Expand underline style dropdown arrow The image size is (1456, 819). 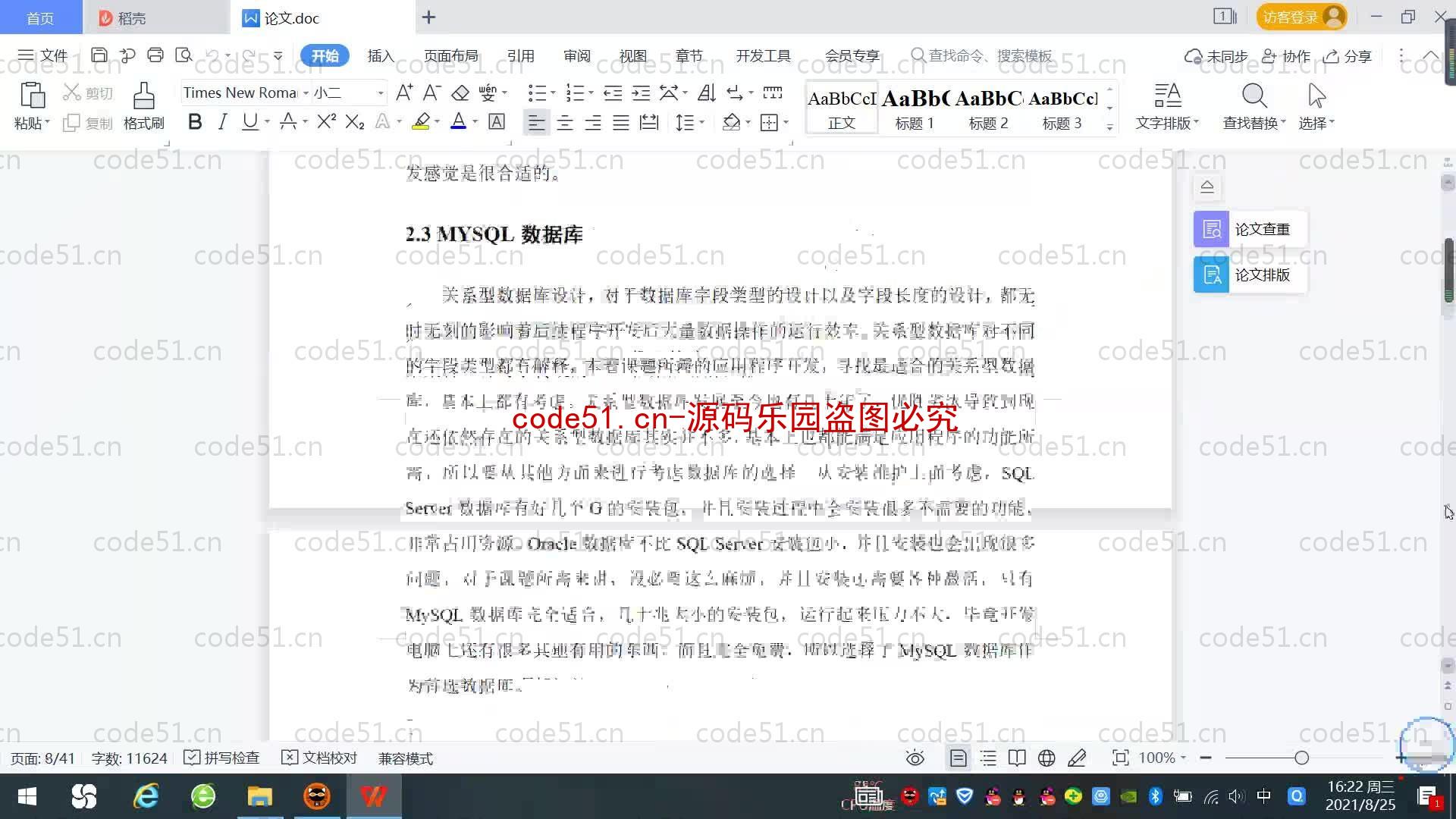pos(267,122)
